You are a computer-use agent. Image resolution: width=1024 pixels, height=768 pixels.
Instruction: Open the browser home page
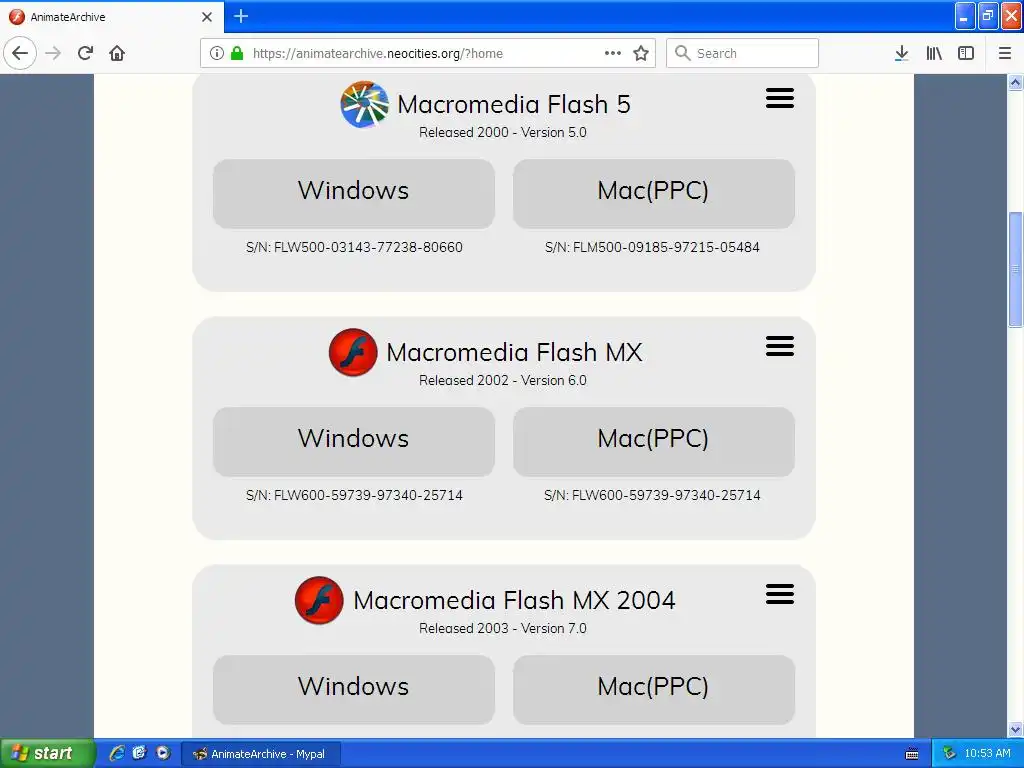point(117,53)
